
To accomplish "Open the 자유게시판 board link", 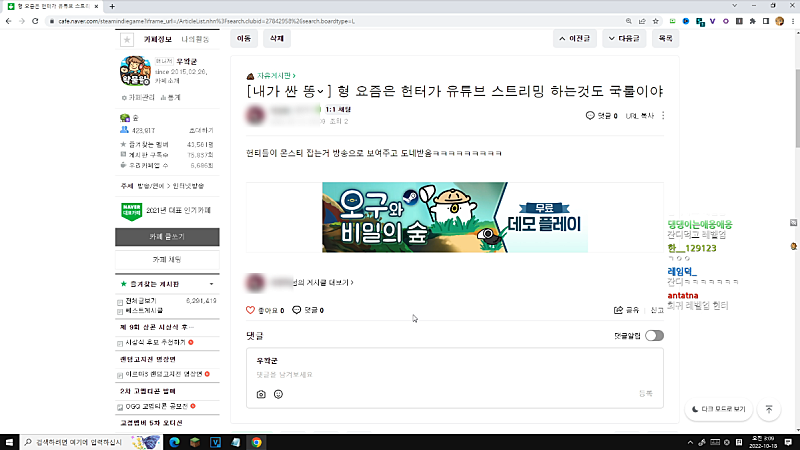I will tap(276, 76).
